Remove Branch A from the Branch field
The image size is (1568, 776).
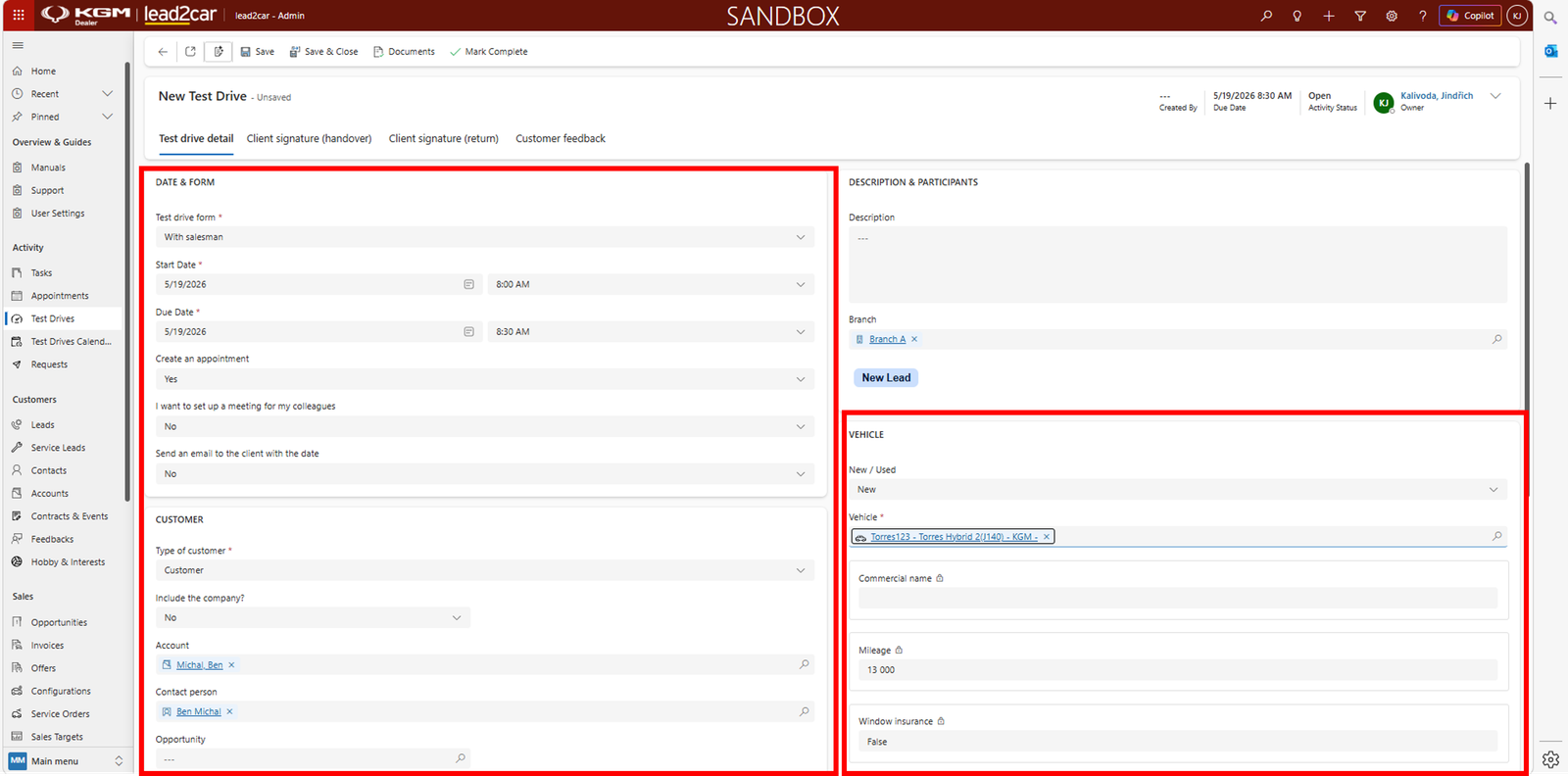[x=914, y=339]
